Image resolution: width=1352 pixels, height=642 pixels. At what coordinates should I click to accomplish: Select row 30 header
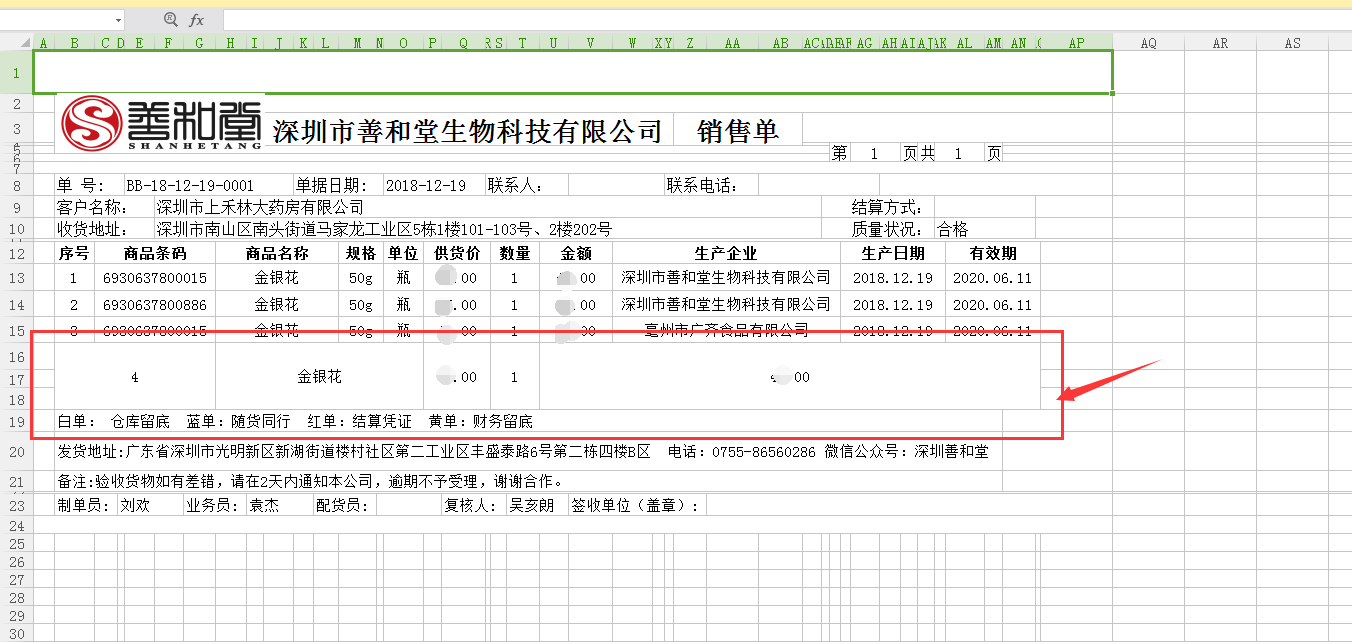click(16, 633)
